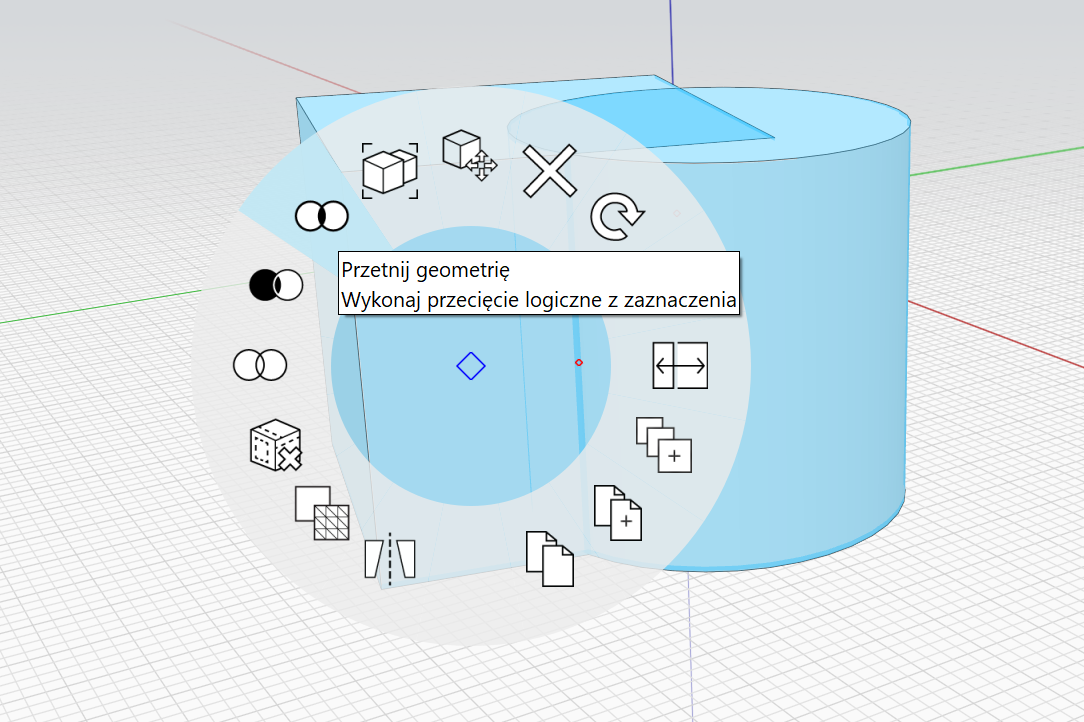Choose the Mirror icon with dashed centerline
Screen dimensions: 1084x722
[390, 559]
